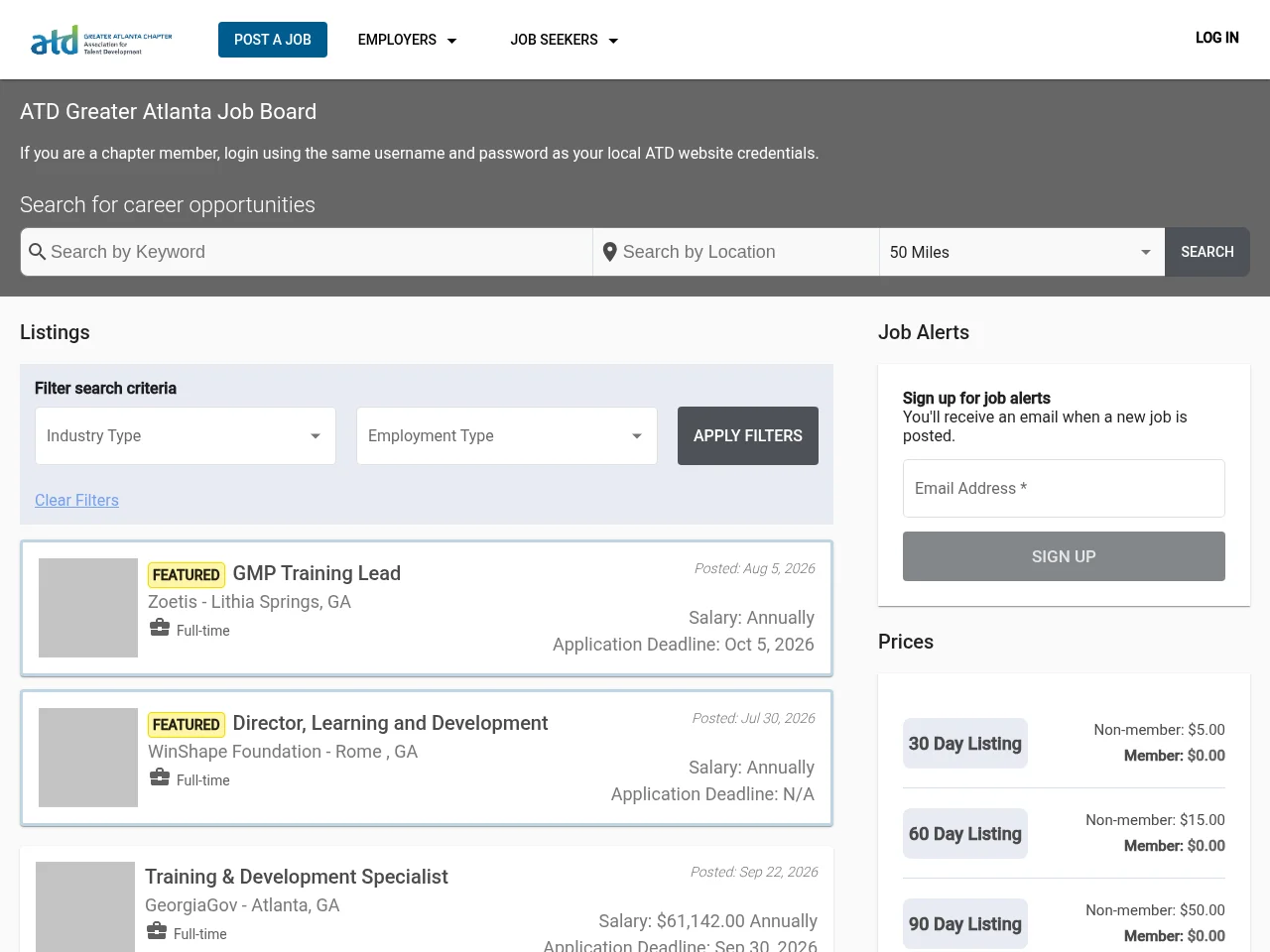The height and width of the screenshot is (952, 1270).
Task: Click 'Posted: Aug 5, 2026' date
Action: tap(754, 568)
